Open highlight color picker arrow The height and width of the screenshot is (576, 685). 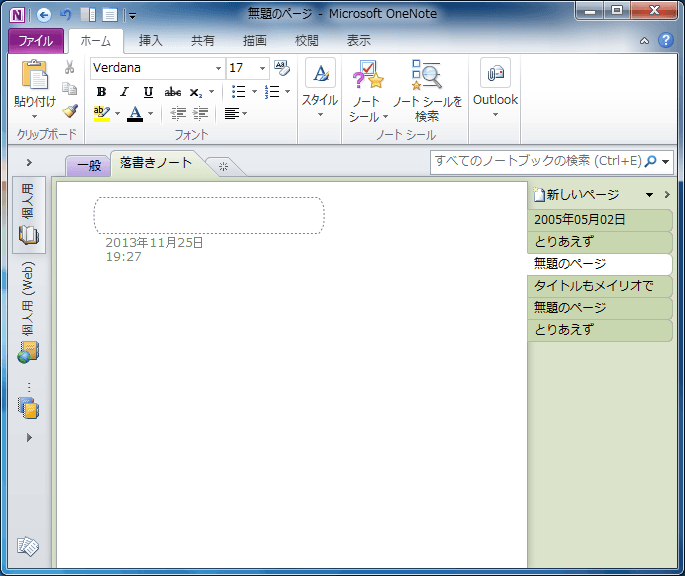(x=118, y=114)
